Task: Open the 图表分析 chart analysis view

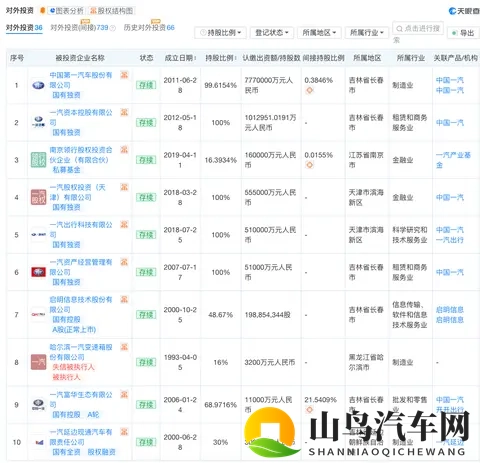Action: (66, 11)
